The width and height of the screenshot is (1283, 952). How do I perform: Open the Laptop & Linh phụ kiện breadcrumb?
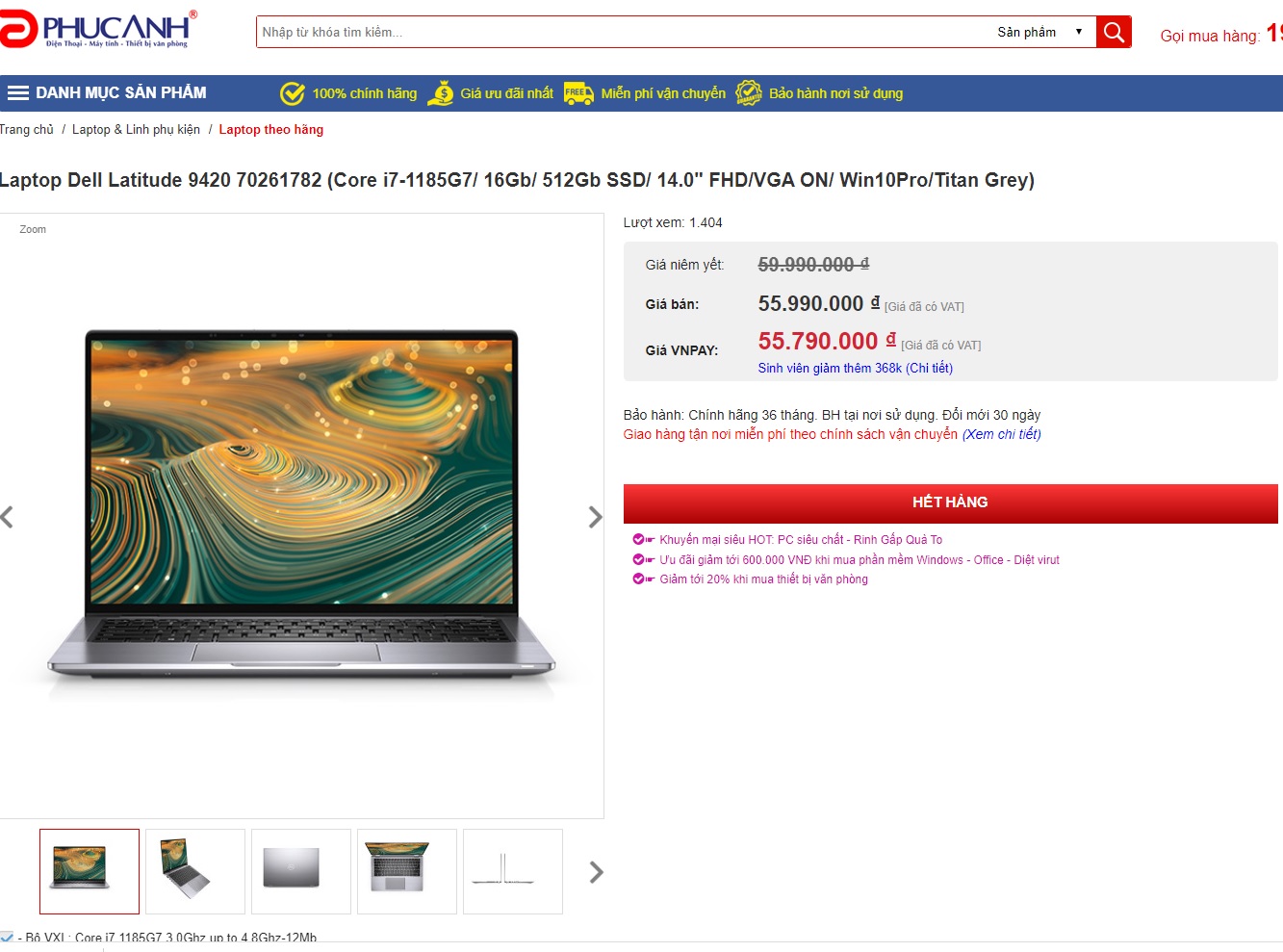(136, 129)
